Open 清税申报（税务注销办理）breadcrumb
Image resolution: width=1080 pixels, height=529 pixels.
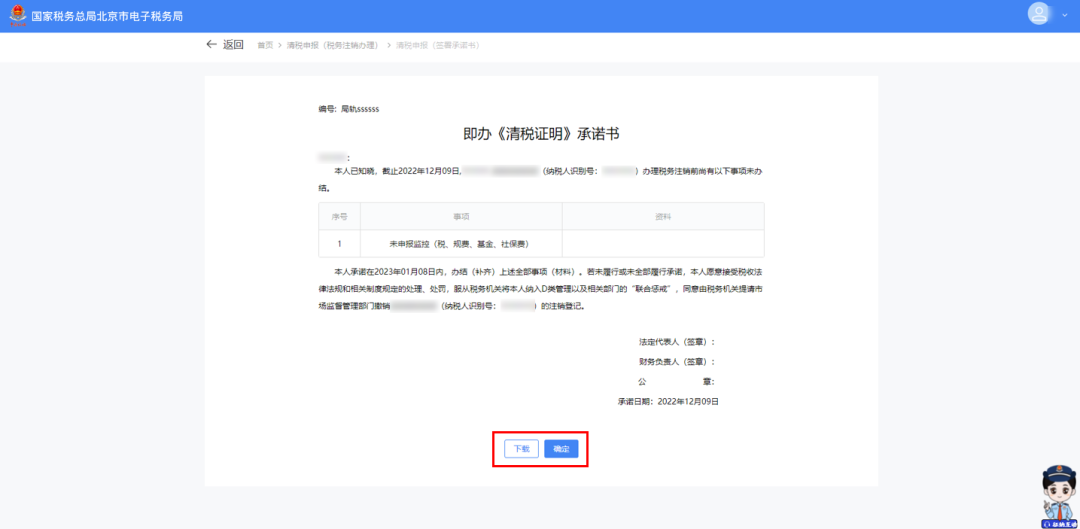[x=332, y=46]
